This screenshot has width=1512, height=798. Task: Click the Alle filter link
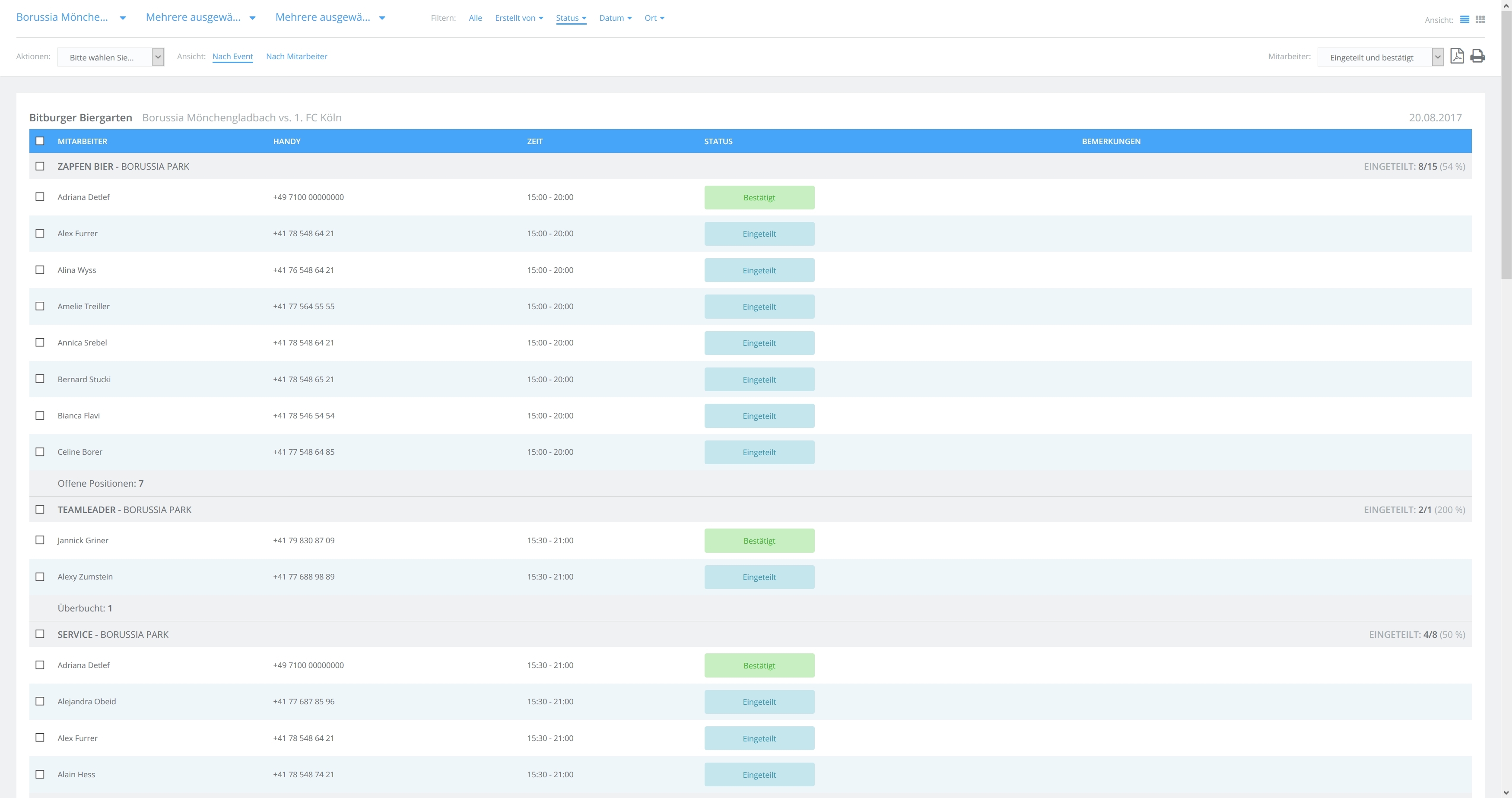[475, 18]
